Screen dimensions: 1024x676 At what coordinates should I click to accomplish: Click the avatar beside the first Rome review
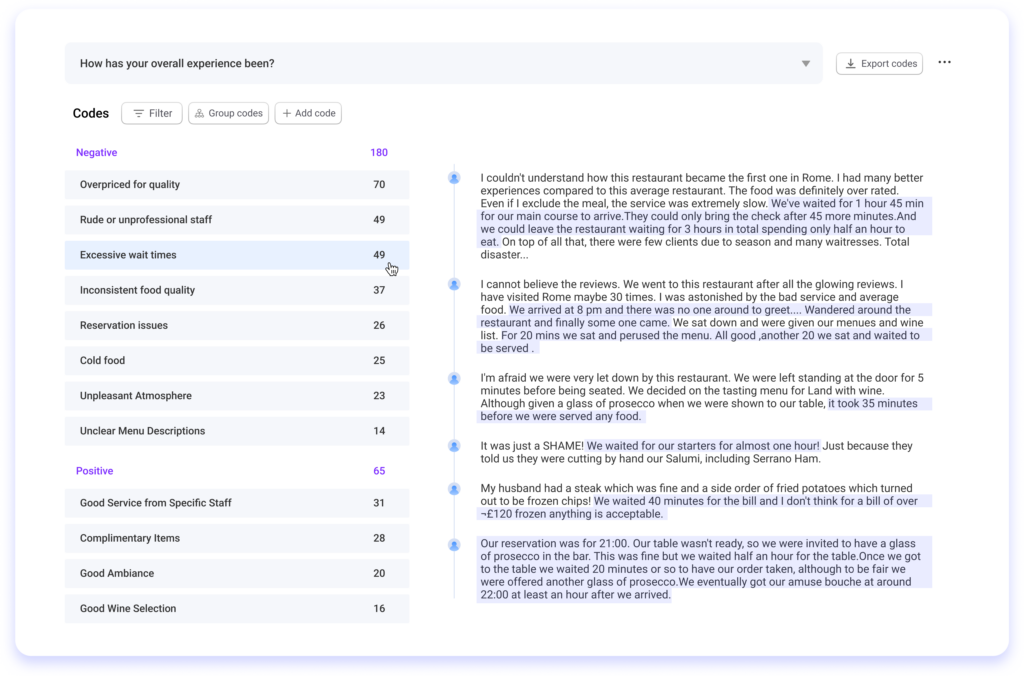coord(454,178)
